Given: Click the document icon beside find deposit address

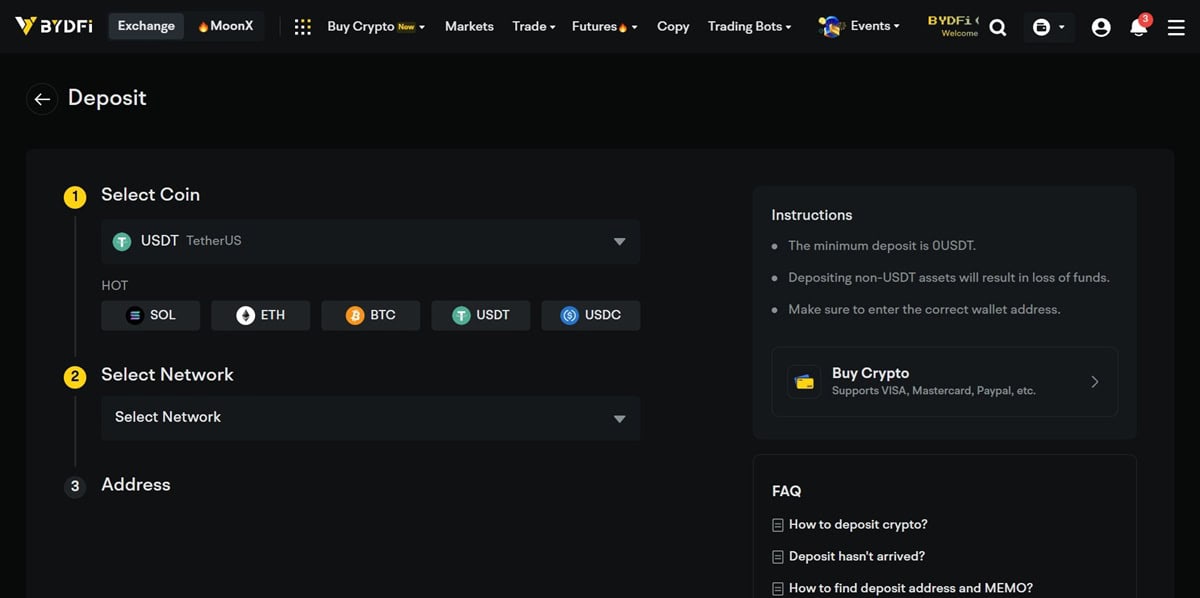Looking at the screenshot, I should click(x=778, y=589).
